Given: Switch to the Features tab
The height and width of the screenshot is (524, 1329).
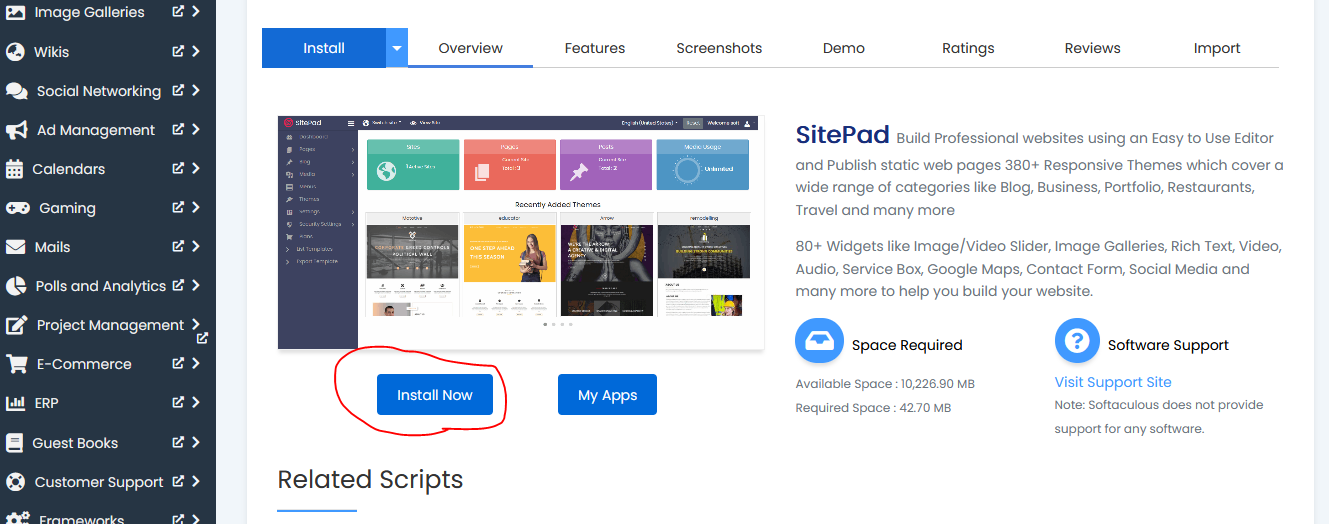Looking at the screenshot, I should [595, 48].
